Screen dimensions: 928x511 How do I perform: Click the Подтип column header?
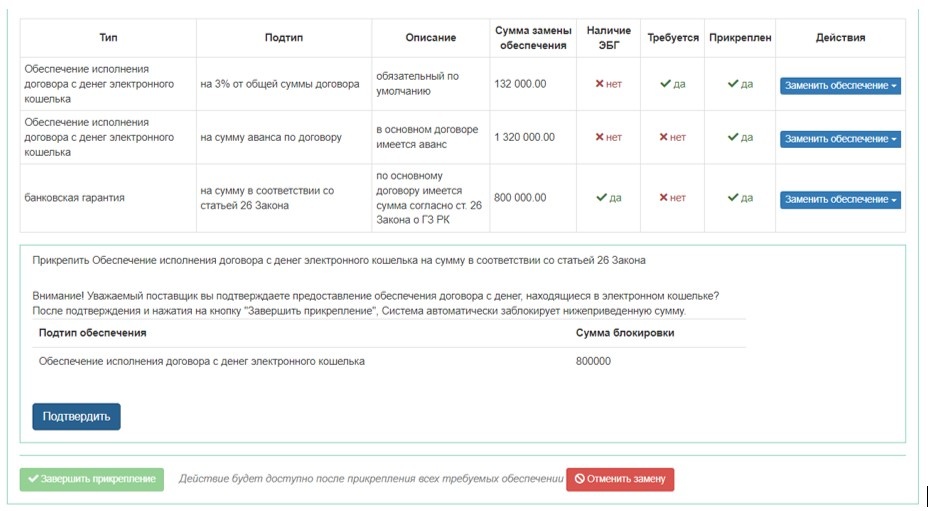tap(283, 38)
